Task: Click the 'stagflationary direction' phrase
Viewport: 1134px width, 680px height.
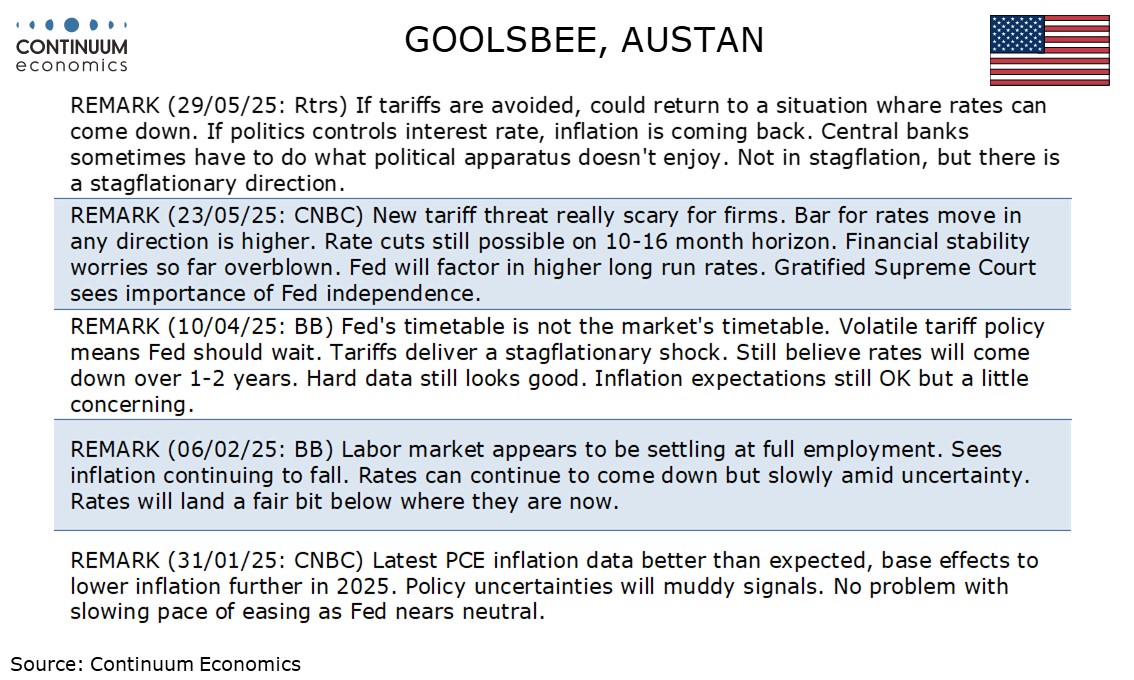Action: [x=216, y=184]
